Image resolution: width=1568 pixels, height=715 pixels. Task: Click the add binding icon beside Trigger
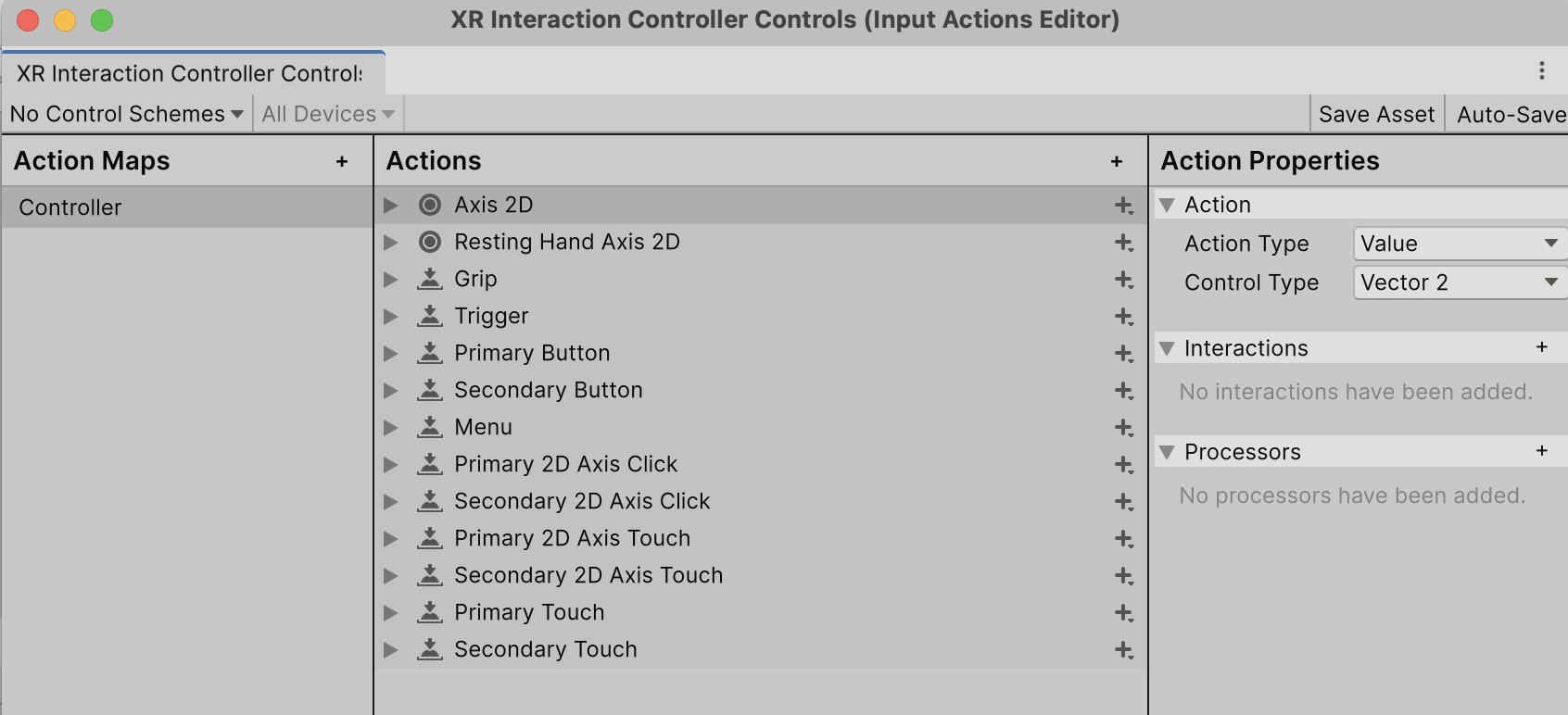[1121, 316]
